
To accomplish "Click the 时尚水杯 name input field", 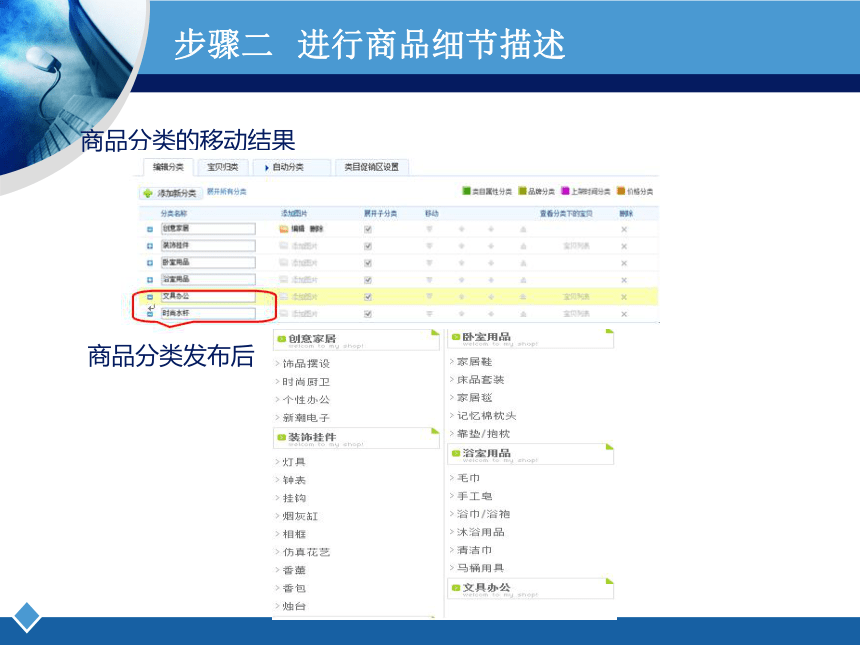I will (x=208, y=314).
